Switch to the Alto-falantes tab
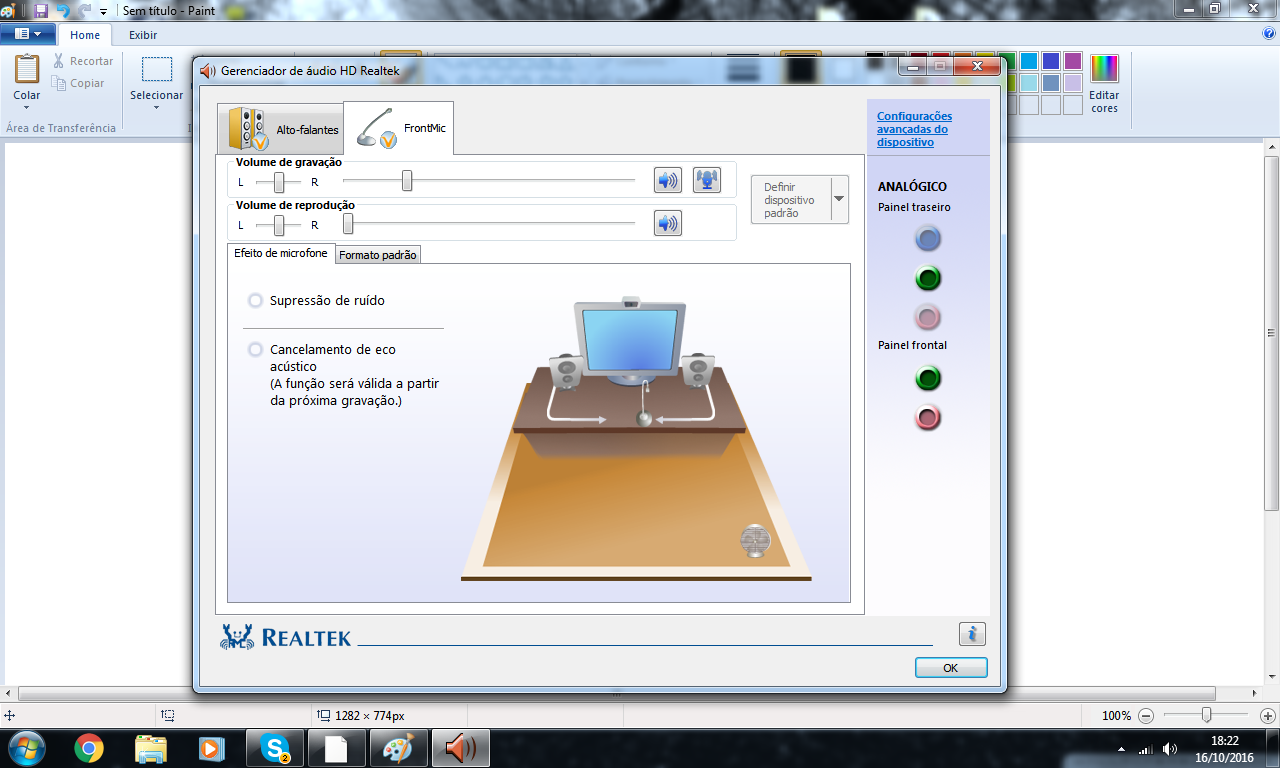1282x774 pixels. [281, 129]
